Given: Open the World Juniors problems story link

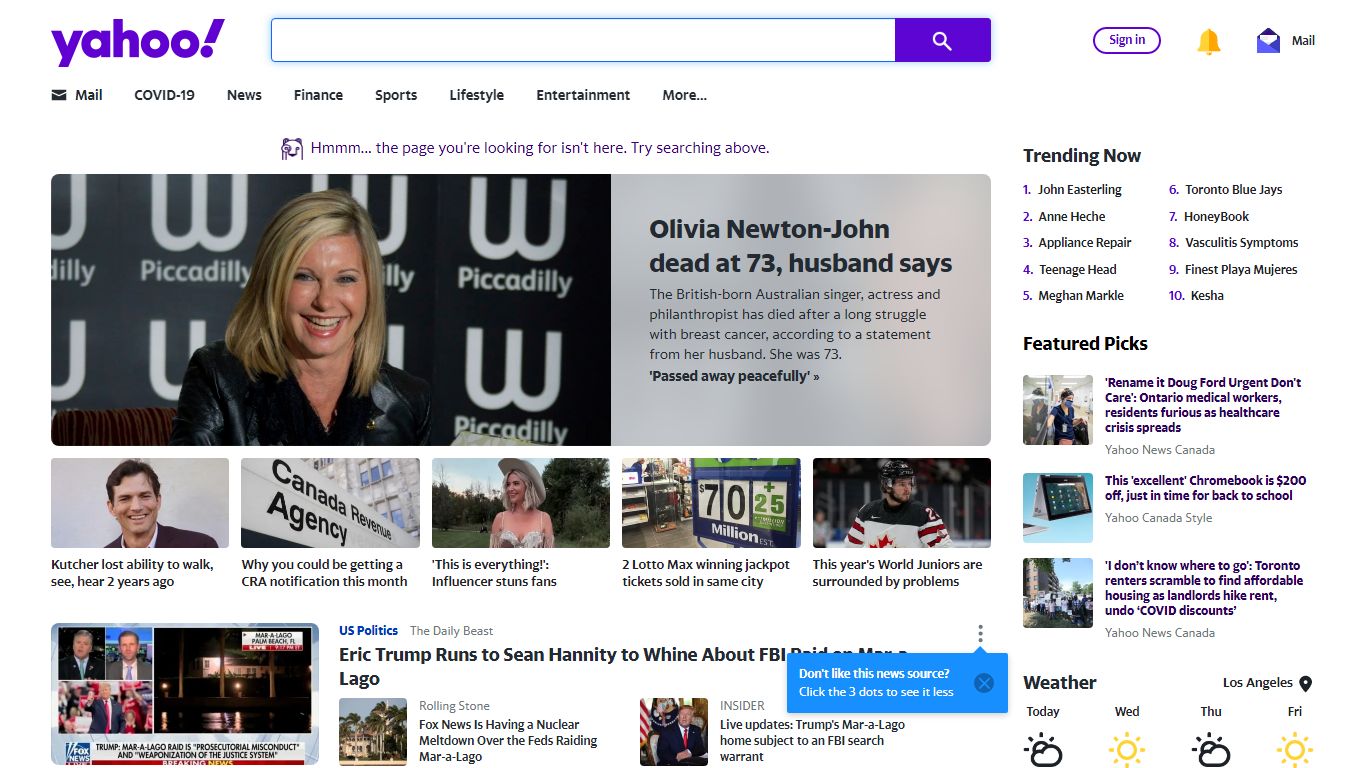Looking at the screenshot, I should (898, 573).
